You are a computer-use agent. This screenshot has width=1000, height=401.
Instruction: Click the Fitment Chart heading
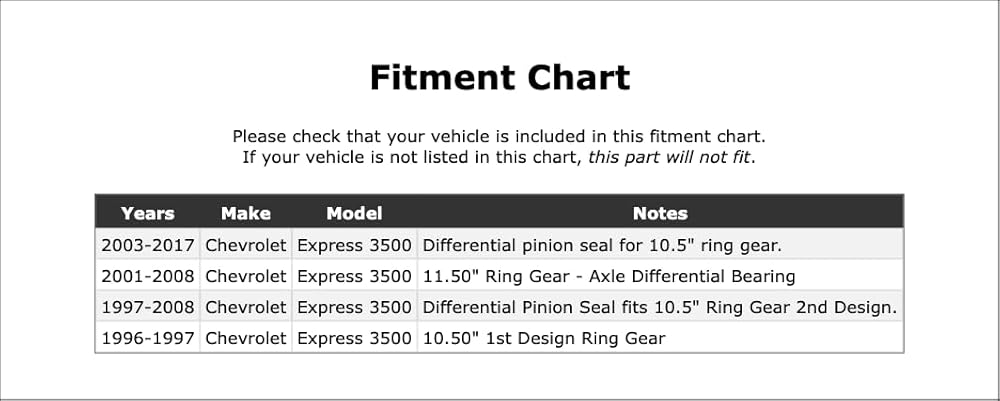click(x=499, y=78)
